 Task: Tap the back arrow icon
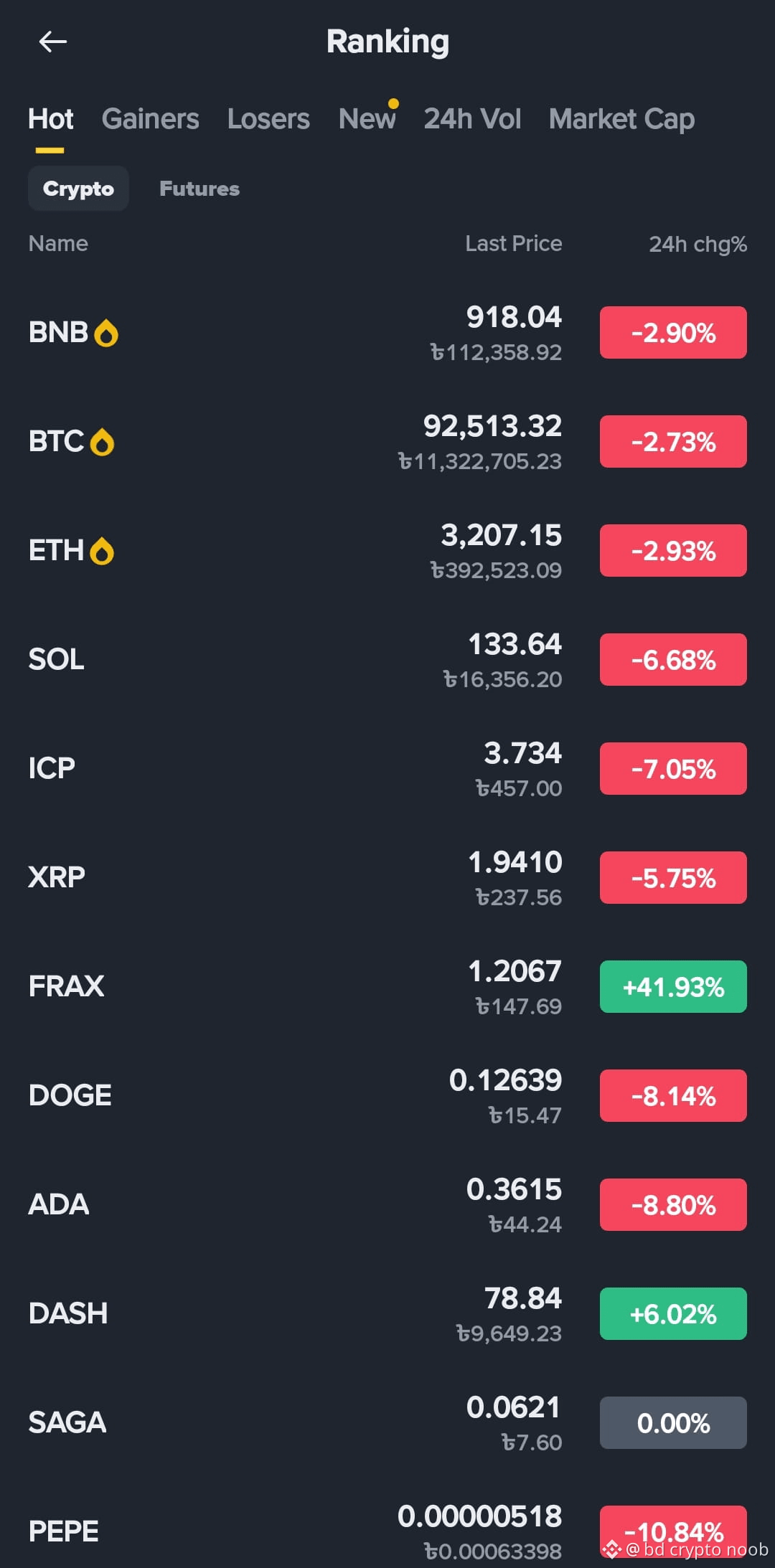click(x=52, y=42)
